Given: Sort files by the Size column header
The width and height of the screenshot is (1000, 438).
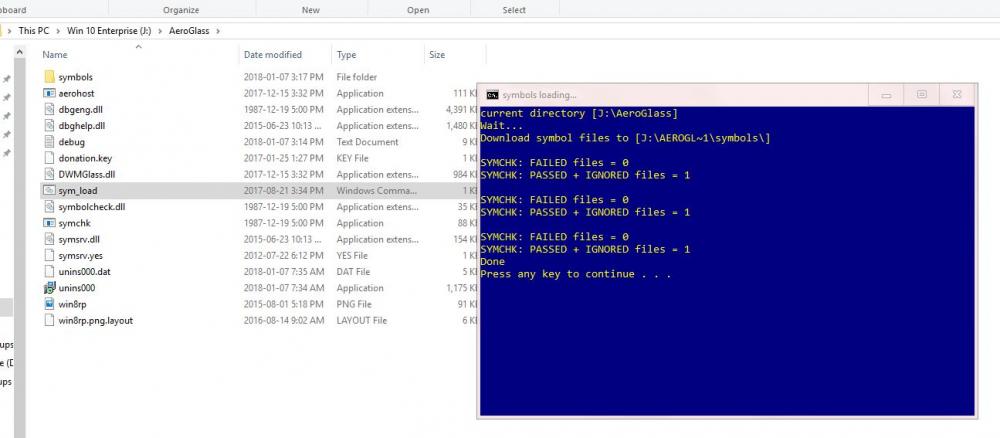Looking at the screenshot, I should (x=437, y=55).
